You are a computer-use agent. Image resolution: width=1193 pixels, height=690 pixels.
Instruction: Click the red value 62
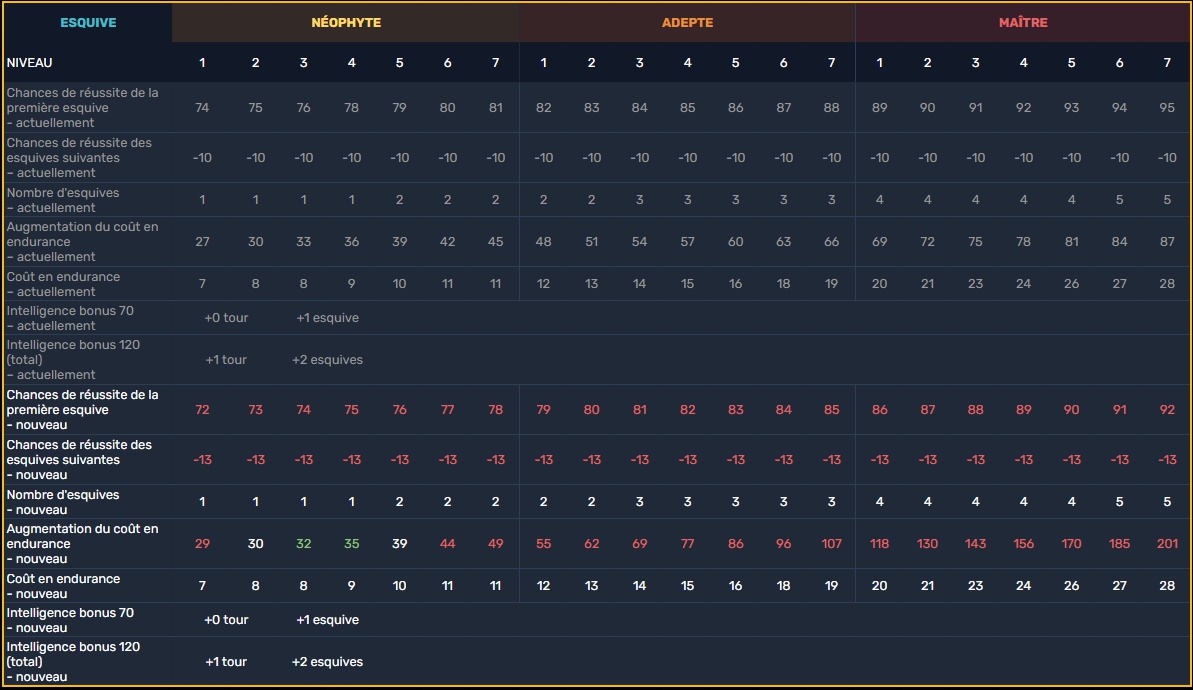pos(591,544)
